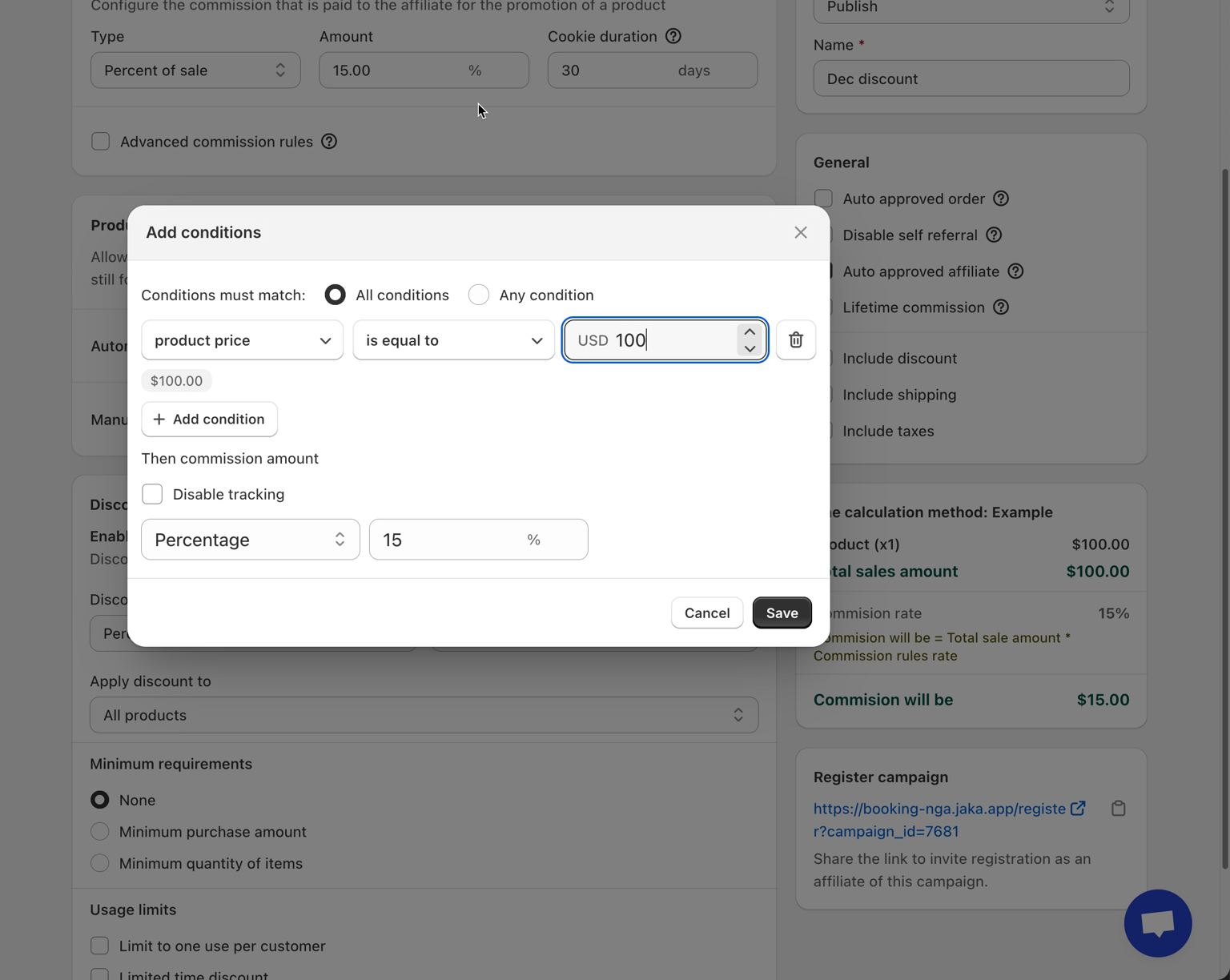Copy the register campaign link with clipboard icon
Viewport: 1230px width, 980px height.
(1118, 809)
